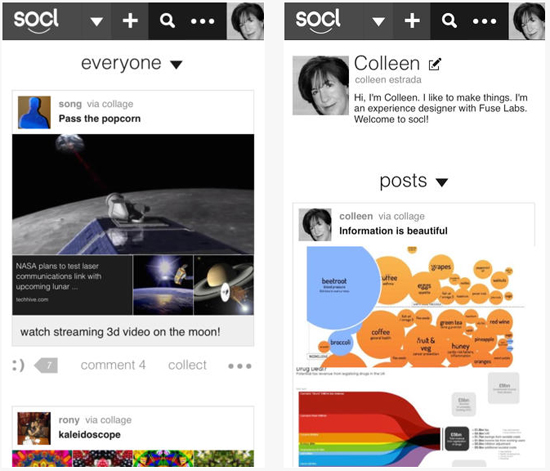Viewport: 550px width, 471px height.
Task: Open the Pass the popcorn post title
Action: click(100, 119)
